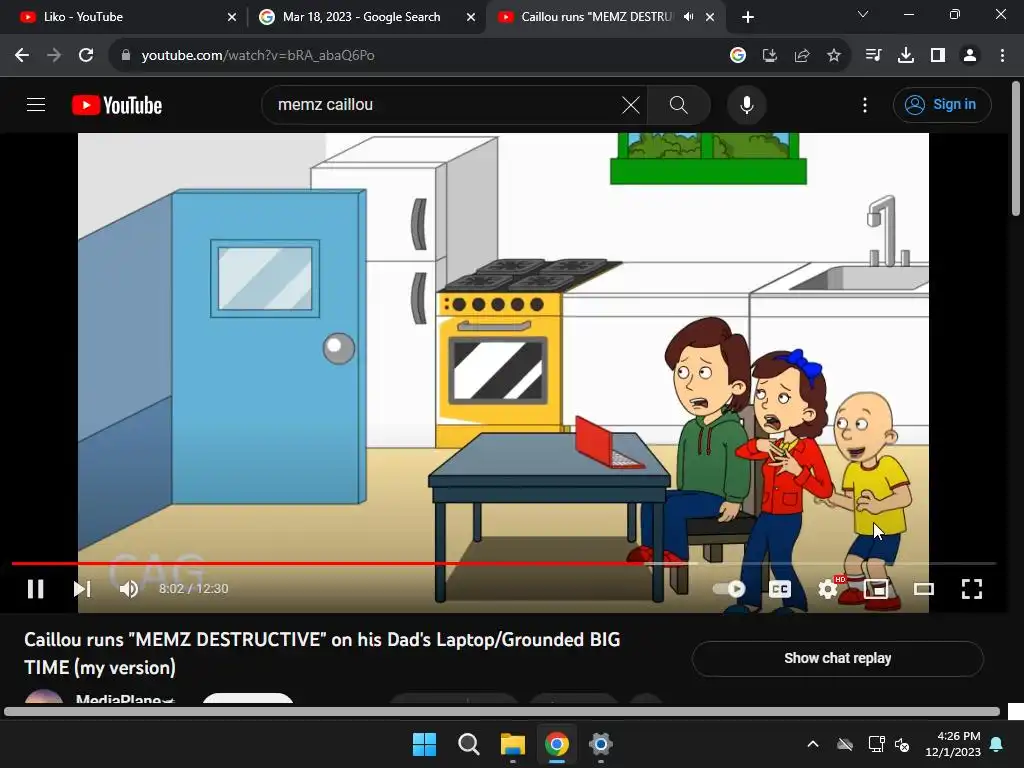Show hidden system tray icons
This screenshot has width=1024, height=768.
[813, 744]
